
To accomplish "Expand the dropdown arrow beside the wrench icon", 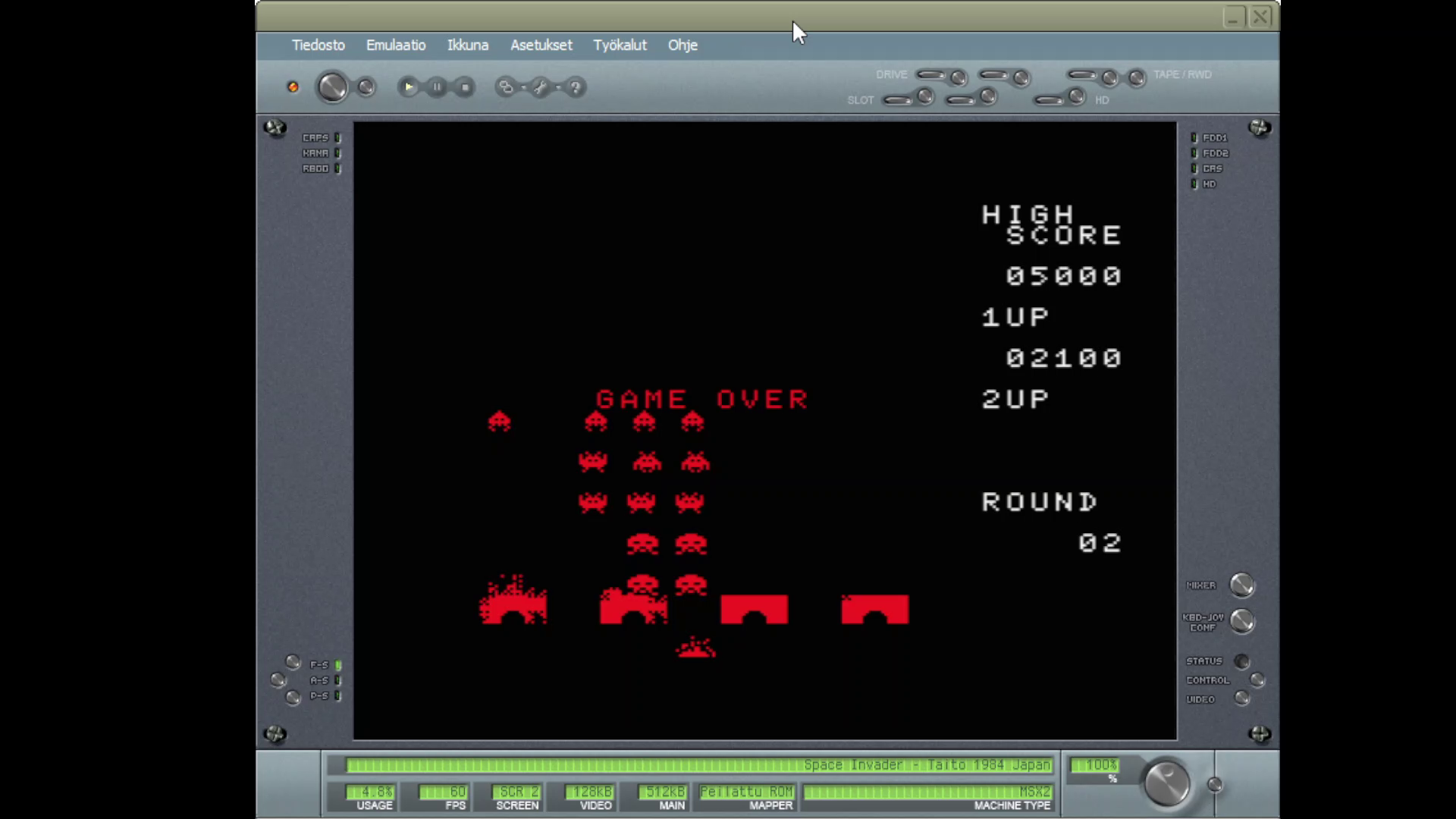I will click(557, 88).
